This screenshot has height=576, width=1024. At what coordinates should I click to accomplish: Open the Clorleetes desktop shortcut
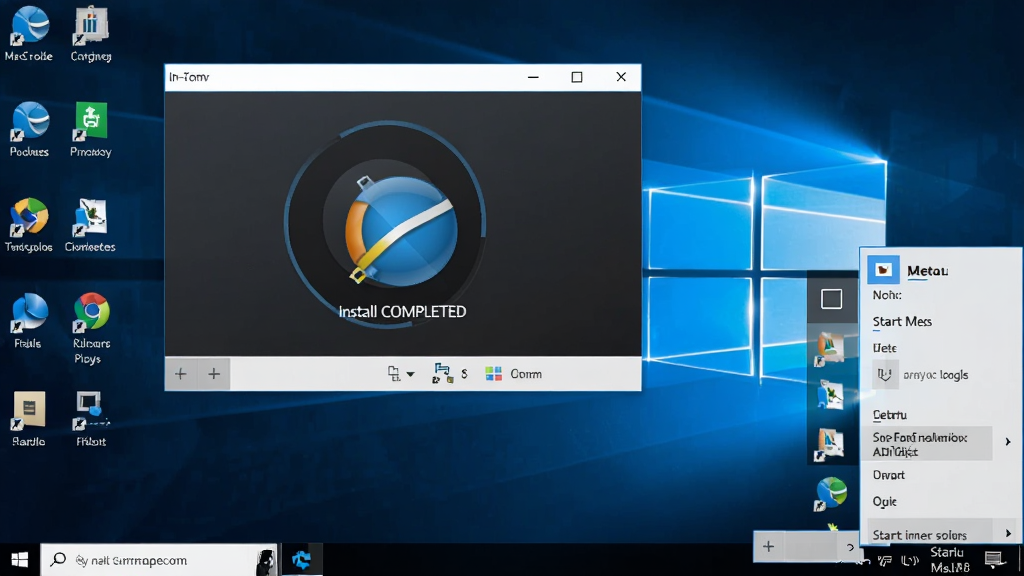(x=90, y=224)
